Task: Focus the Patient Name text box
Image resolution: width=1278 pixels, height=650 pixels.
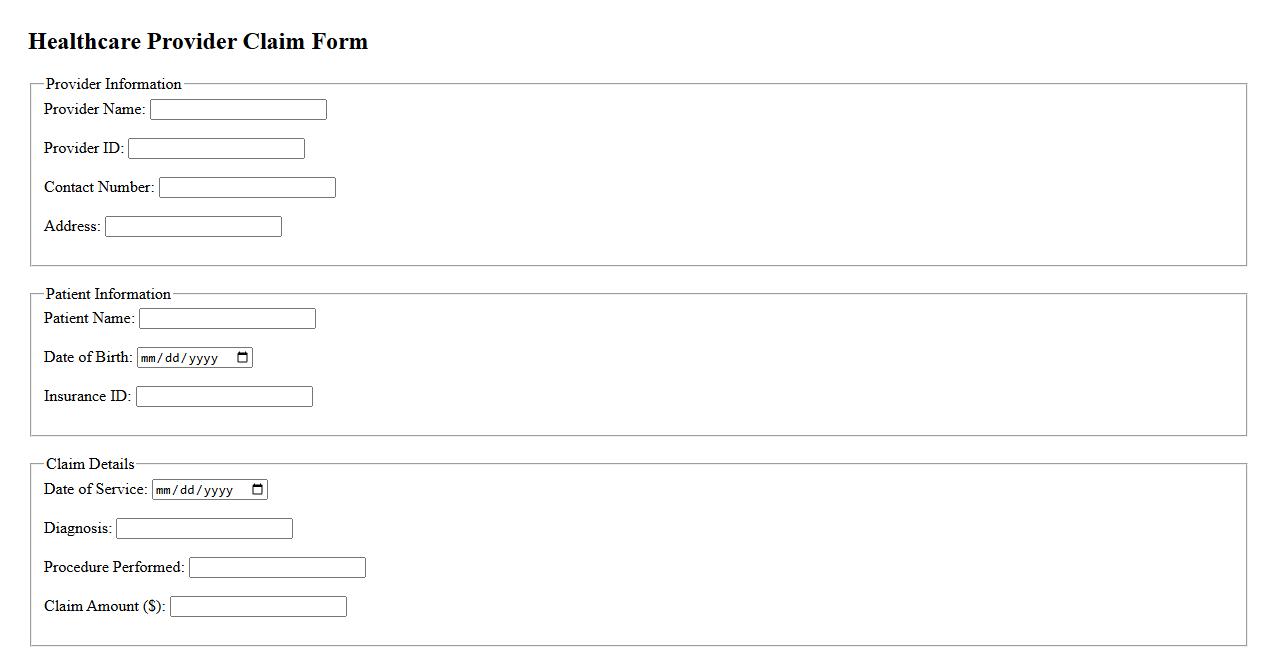Action: pos(227,319)
